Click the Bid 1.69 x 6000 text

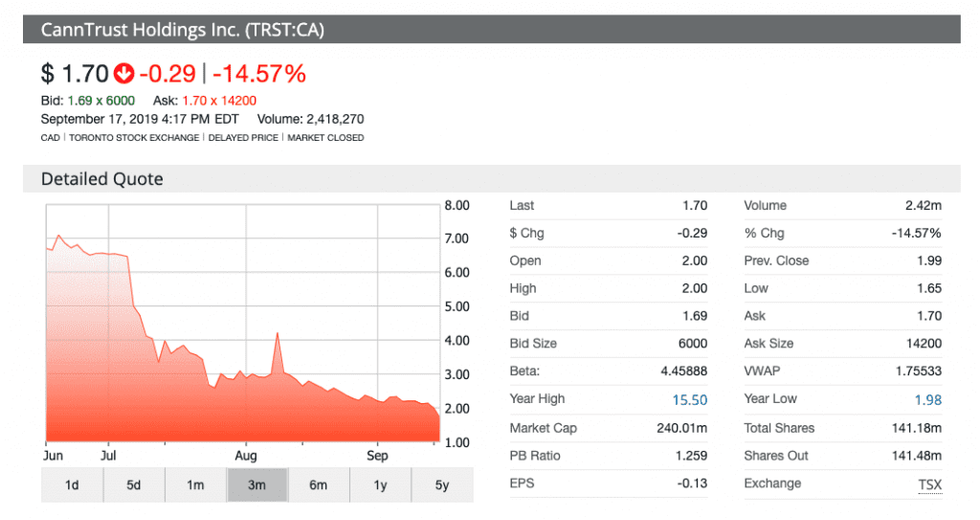point(88,101)
